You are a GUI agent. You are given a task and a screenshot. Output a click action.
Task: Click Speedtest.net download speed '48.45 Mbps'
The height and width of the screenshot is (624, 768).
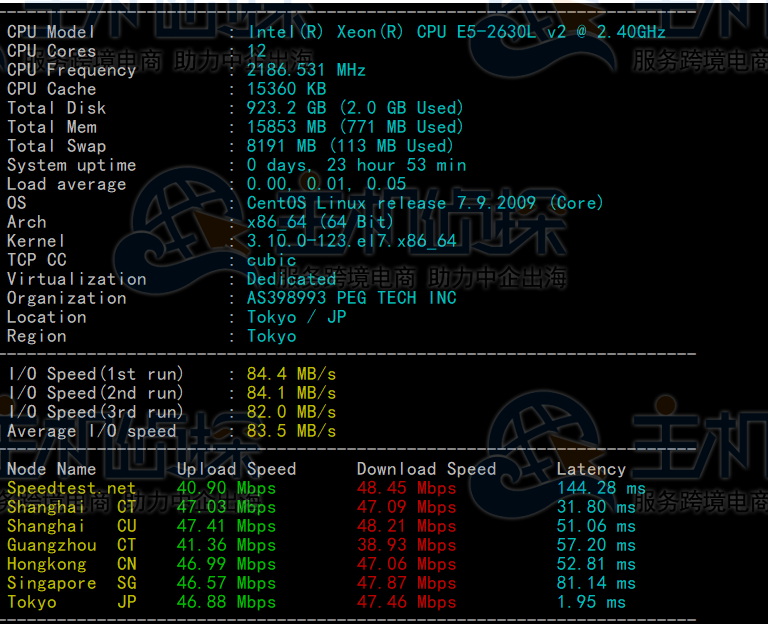407,488
